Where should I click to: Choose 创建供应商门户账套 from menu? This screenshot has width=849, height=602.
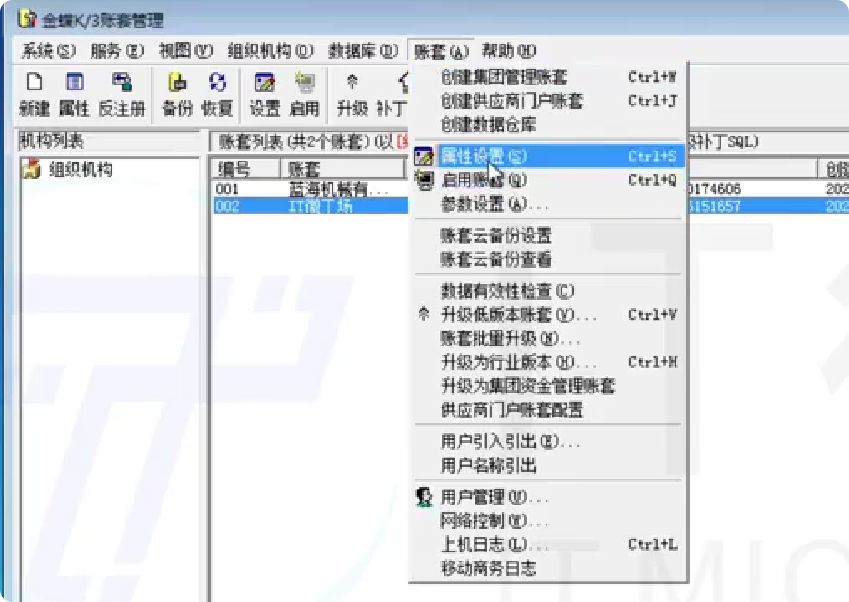tap(548, 101)
